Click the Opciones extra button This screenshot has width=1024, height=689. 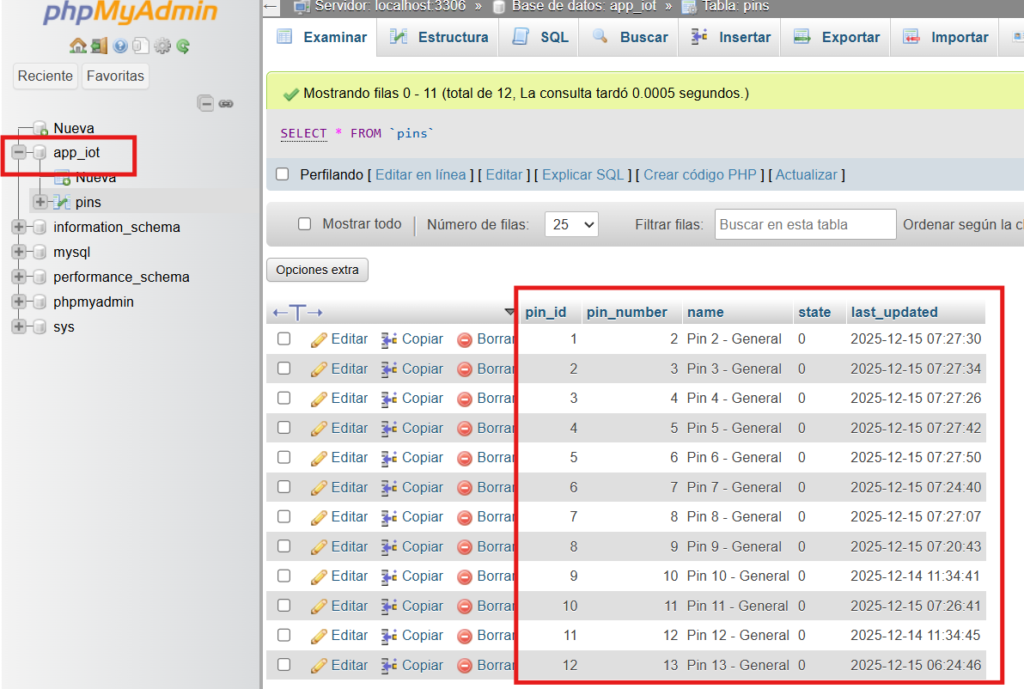tap(317, 270)
